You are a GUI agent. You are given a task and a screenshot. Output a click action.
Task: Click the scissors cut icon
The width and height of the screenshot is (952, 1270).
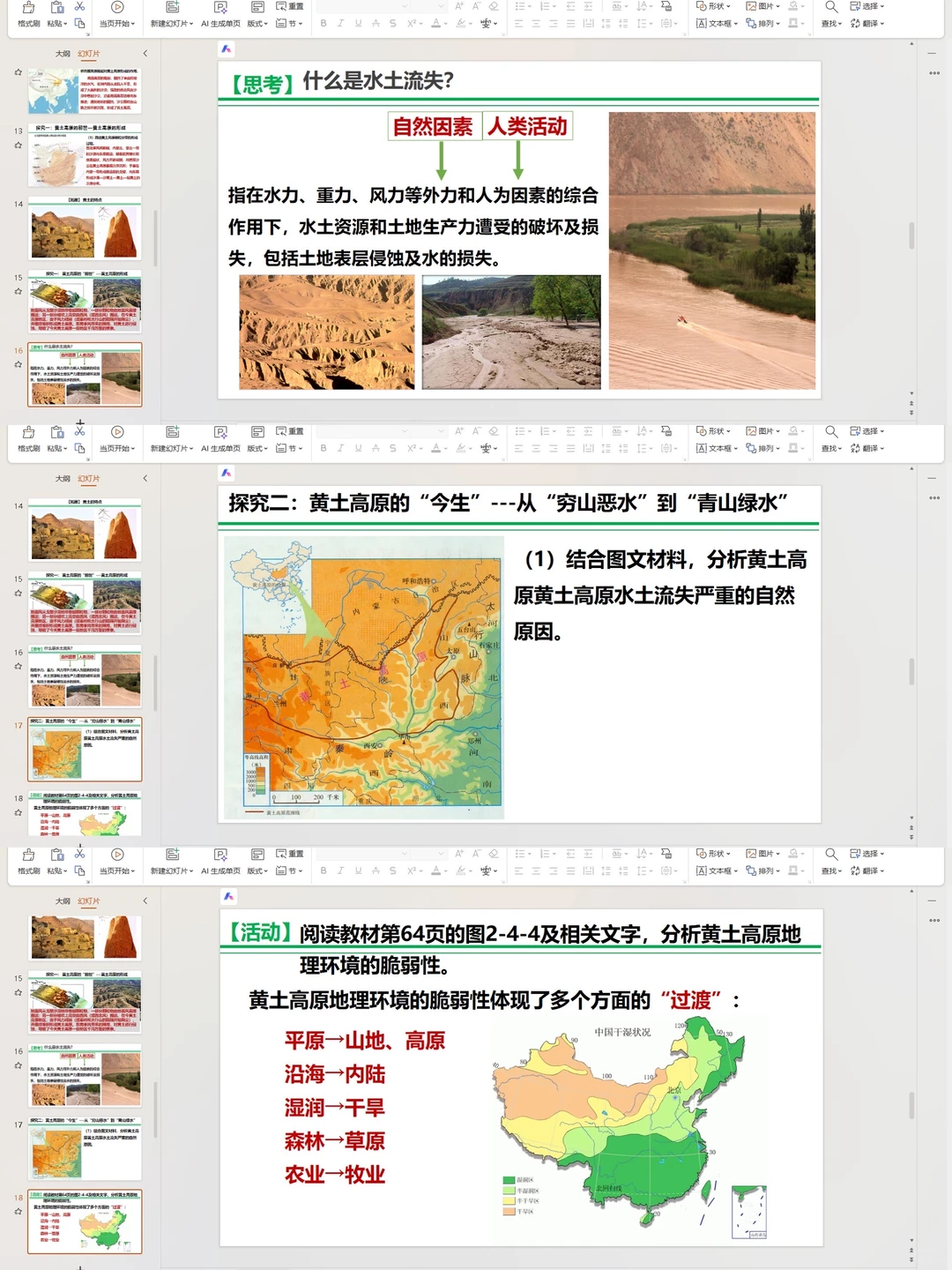[x=80, y=7]
